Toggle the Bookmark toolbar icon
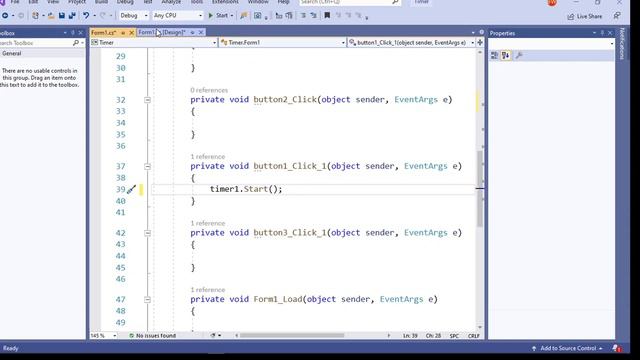Viewport: 640px width, 360px height. pos(327,16)
